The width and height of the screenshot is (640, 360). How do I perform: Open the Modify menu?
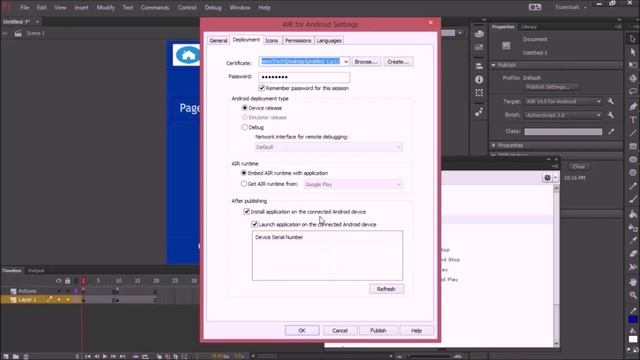coord(105,7)
